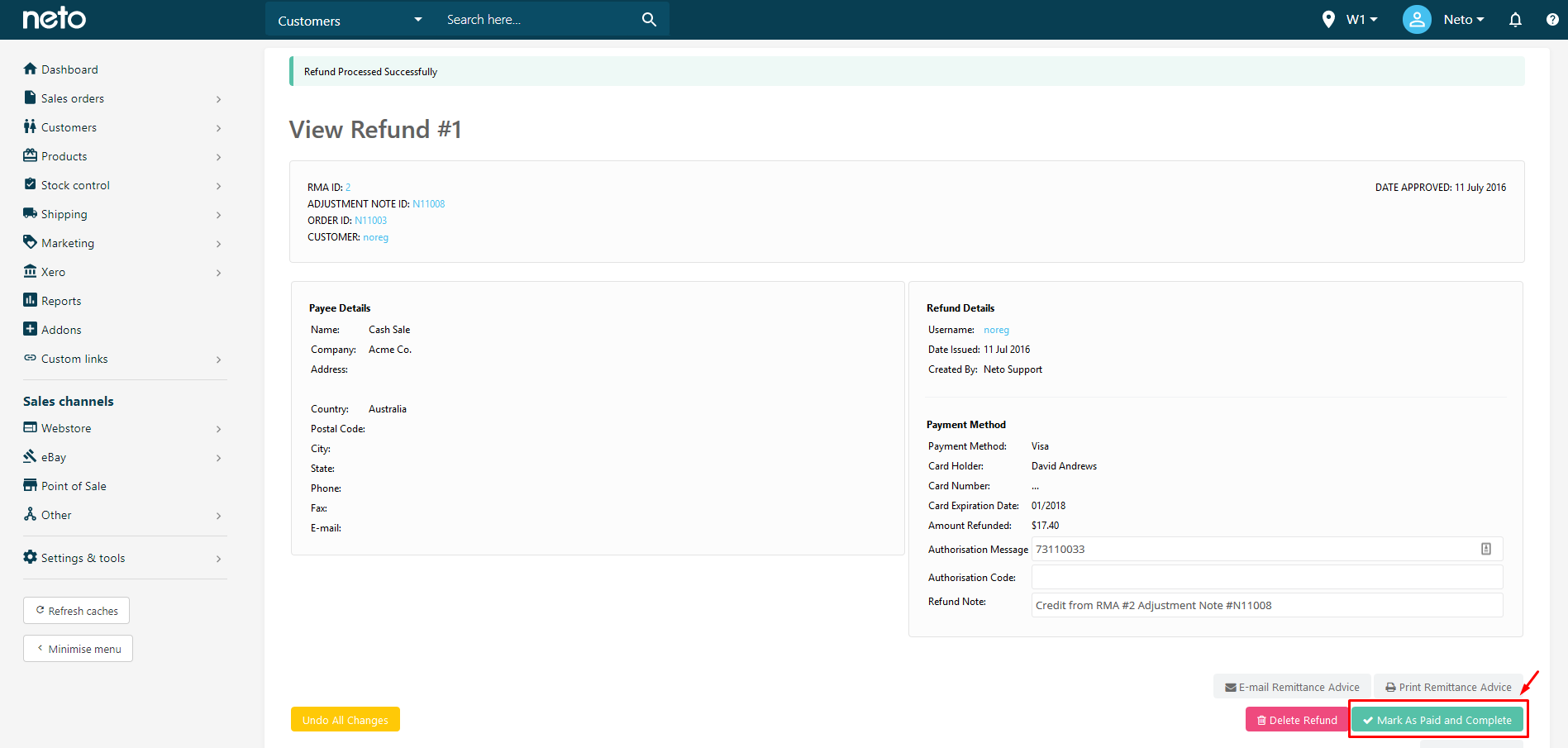Image resolution: width=1568 pixels, height=748 pixels.
Task: Expand eBay menu chevron
Action: [x=219, y=458]
